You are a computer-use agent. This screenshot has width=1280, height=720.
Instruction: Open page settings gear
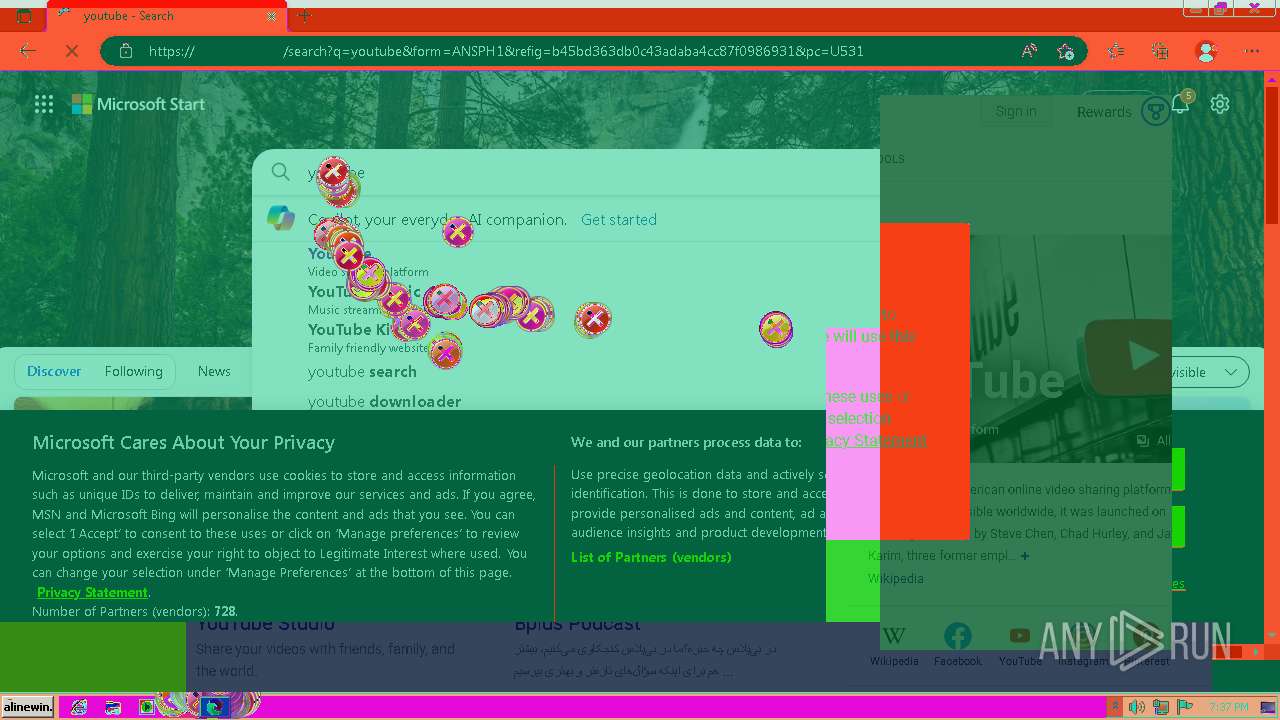pyautogui.click(x=1220, y=104)
